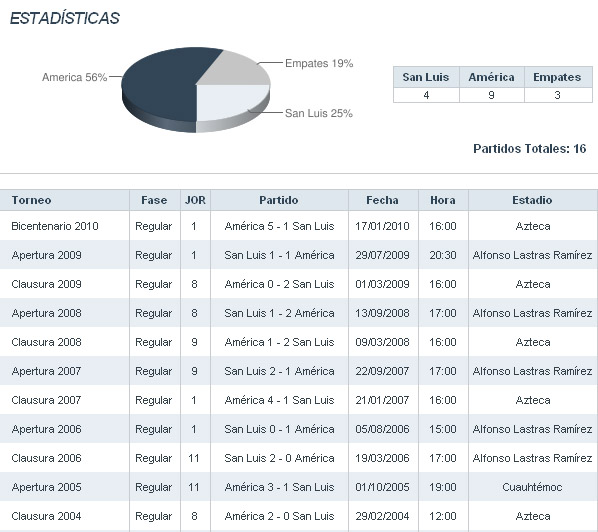Click the Estadio column header
Screen dimensions: 598x532
(x=532, y=200)
